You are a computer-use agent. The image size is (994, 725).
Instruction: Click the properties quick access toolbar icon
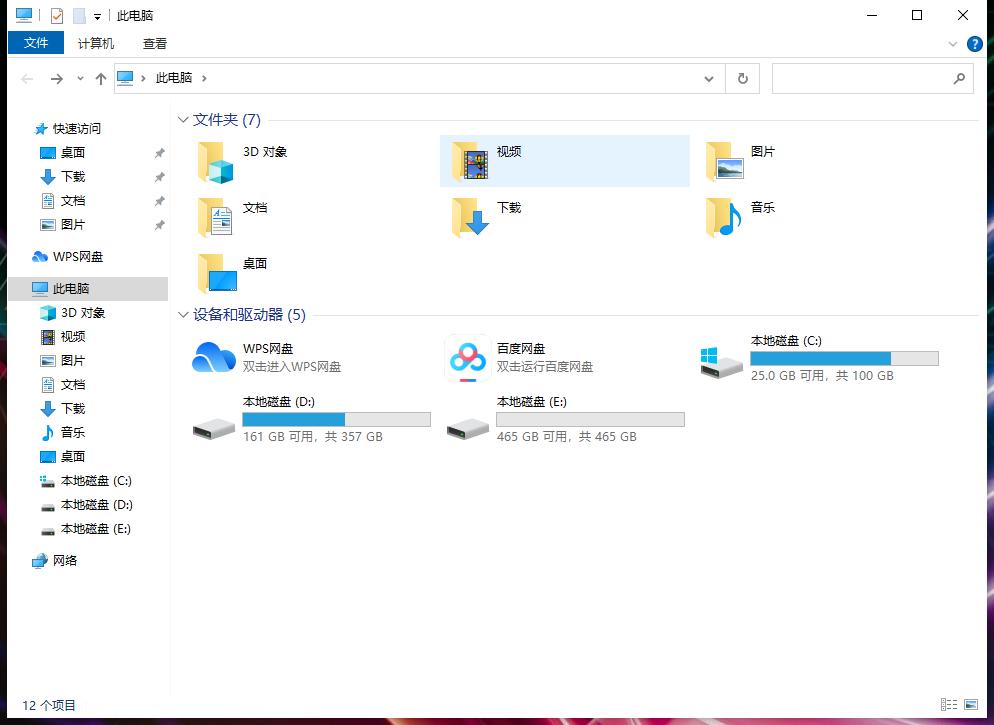tap(57, 16)
